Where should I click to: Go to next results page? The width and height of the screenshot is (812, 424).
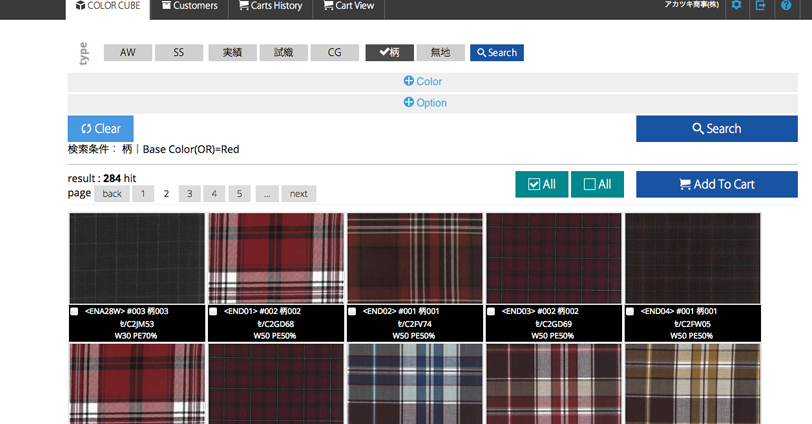pyautogui.click(x=299, y=194)
